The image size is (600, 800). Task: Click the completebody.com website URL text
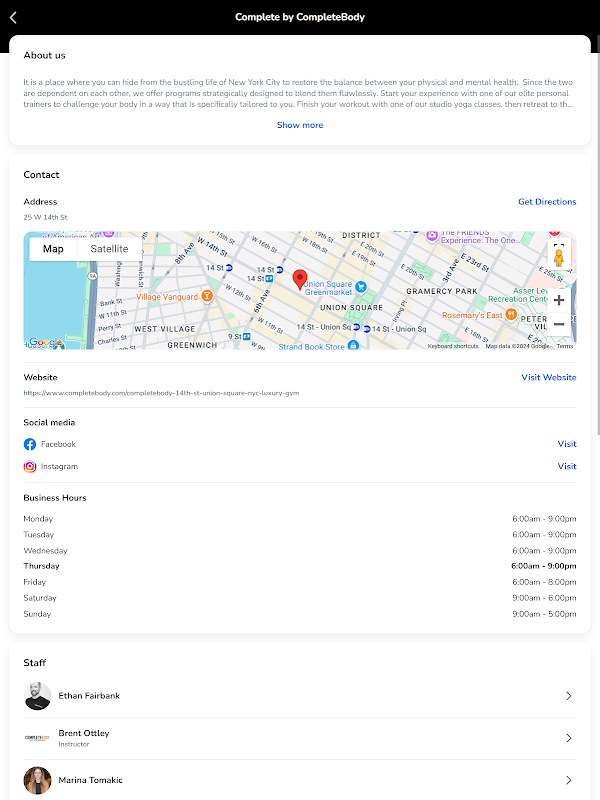tap(161, 393)
